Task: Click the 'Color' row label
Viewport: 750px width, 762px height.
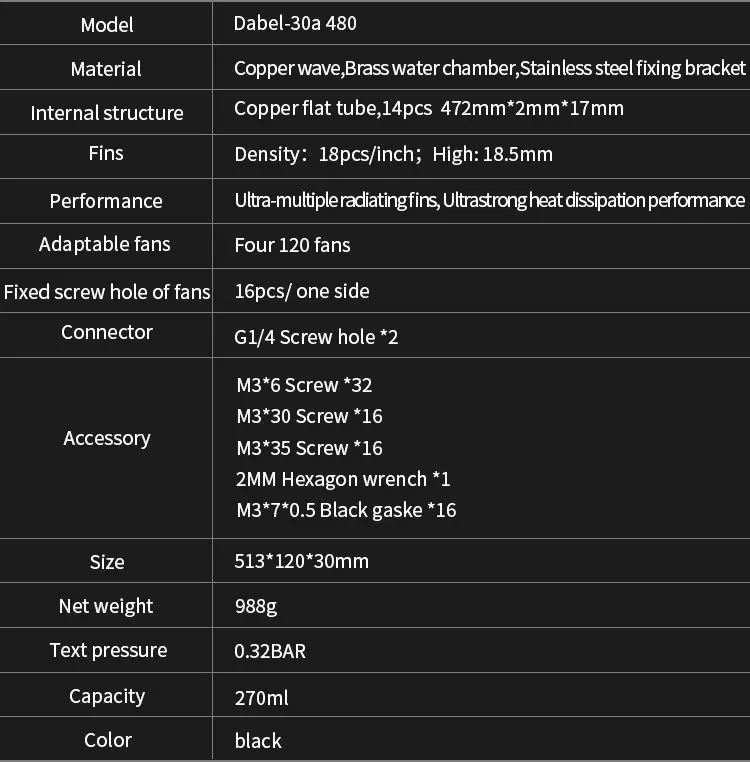Action: [x=108, y=740]
